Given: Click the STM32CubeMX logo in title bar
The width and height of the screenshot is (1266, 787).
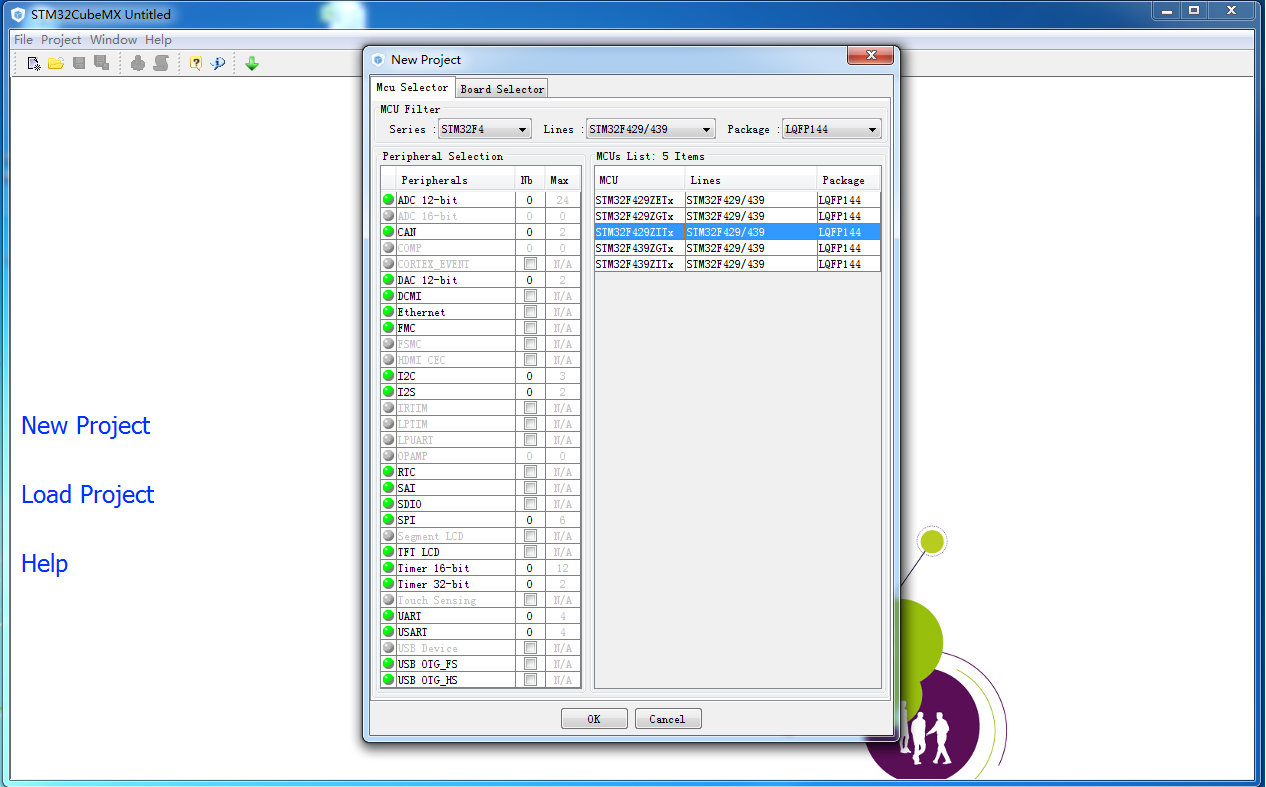Looking at the screenshot, I should coord(17,14).
